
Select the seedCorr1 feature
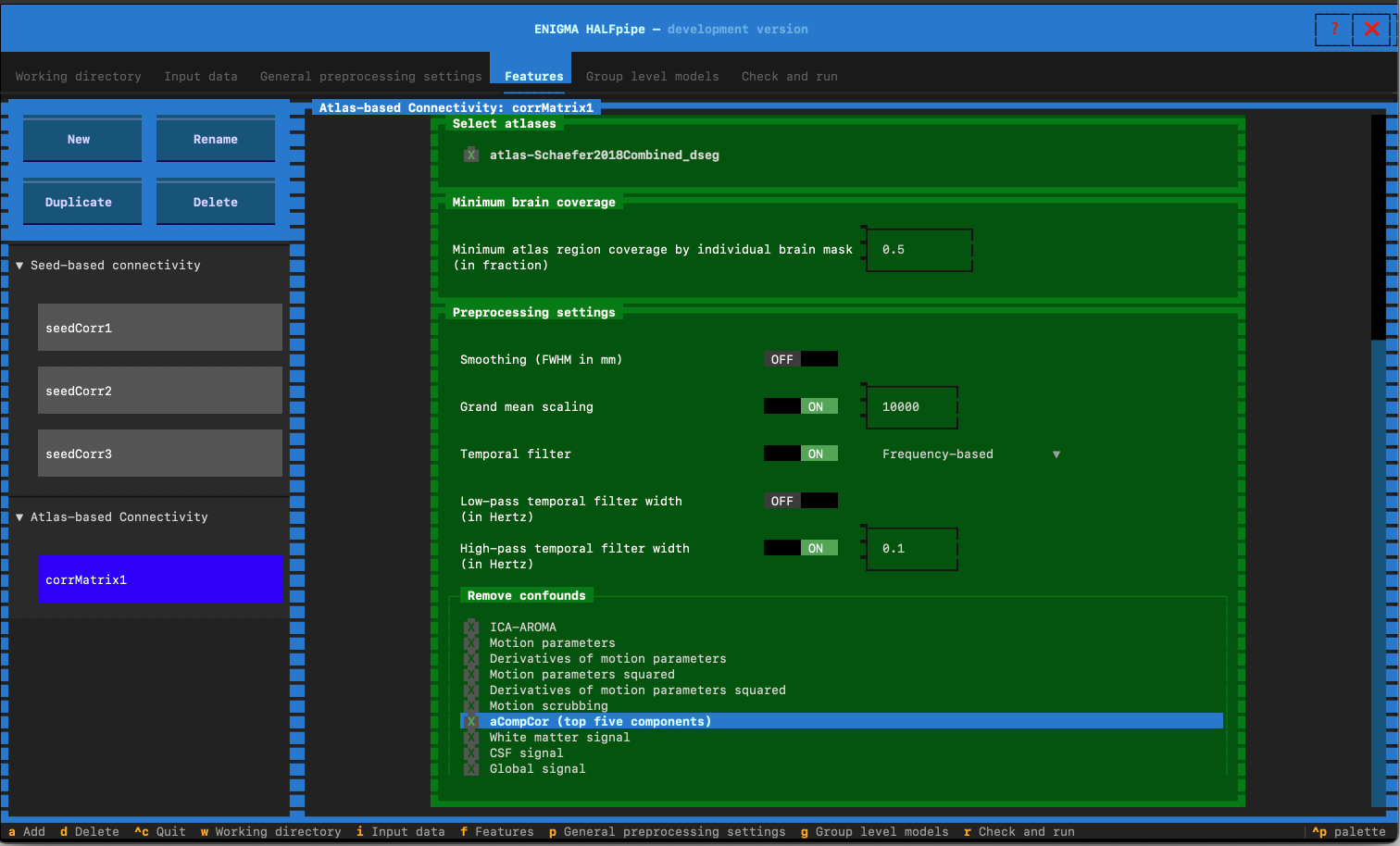click(160, 328)
